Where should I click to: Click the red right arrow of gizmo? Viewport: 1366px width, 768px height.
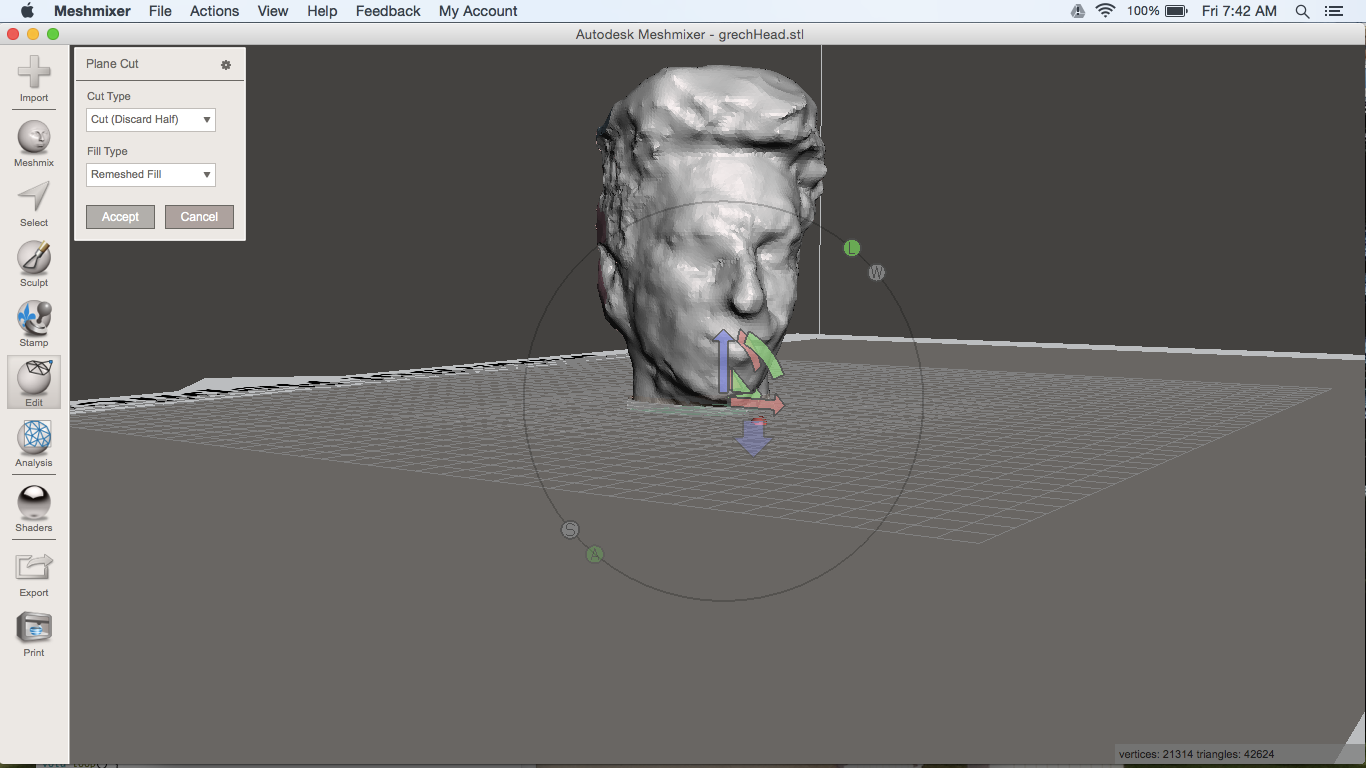757,404
